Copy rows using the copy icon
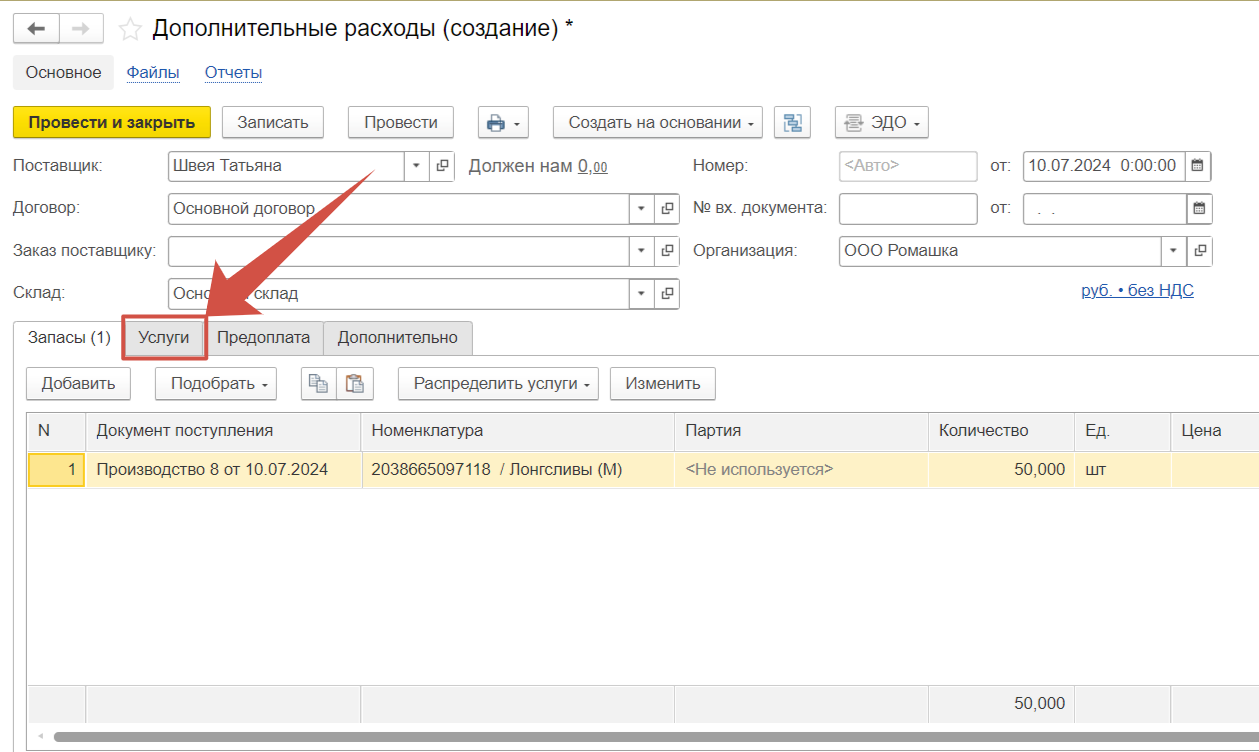Viewport: 1259px width, 752px height. (x=318, y=383)
